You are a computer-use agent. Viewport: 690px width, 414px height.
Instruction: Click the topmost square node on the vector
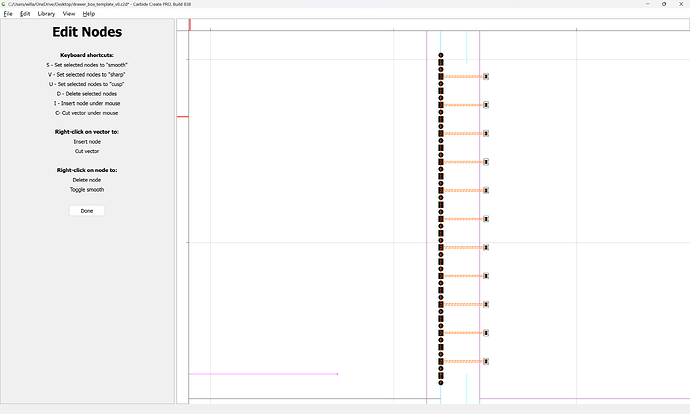tap(441, 63)
